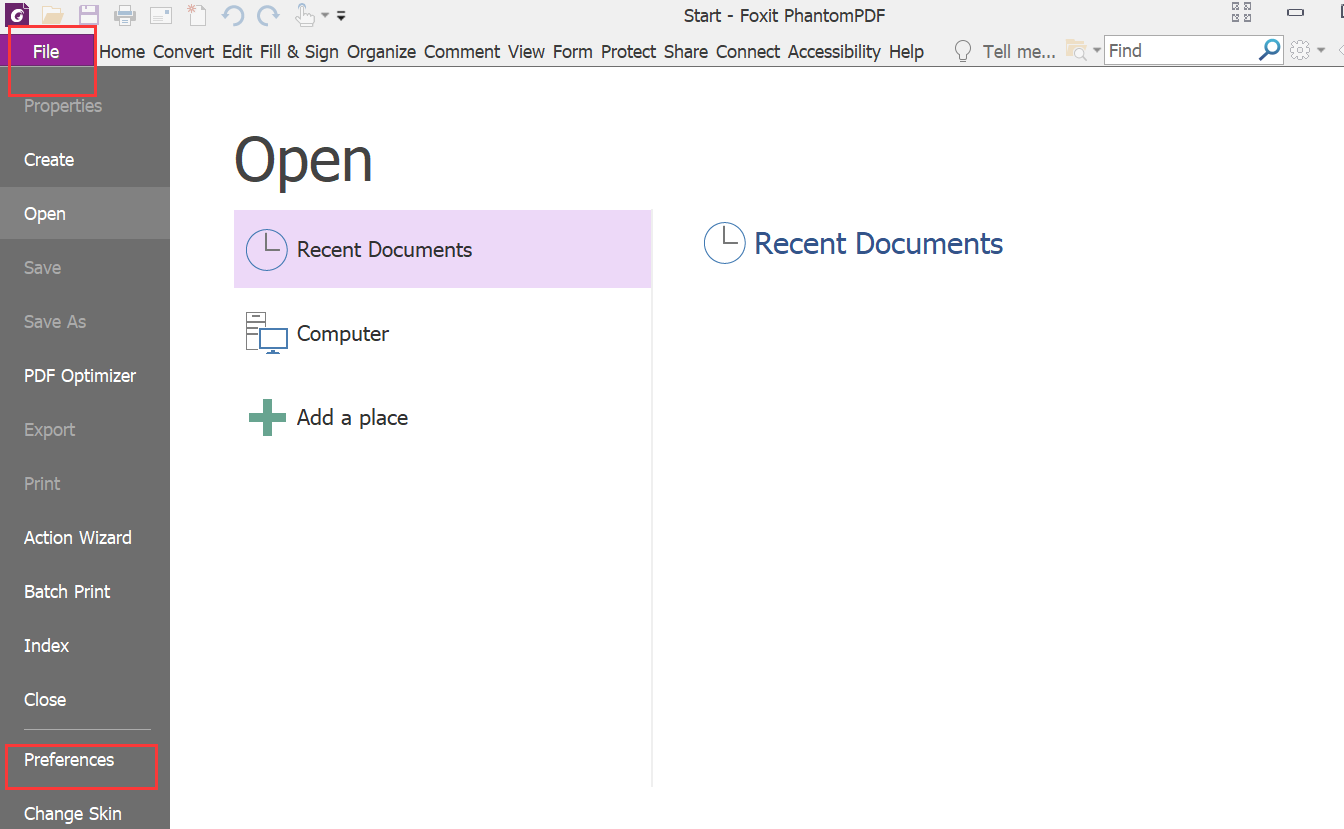Select Batch Print in the sidebar
Screen dimensions: 1344x829
67,592
